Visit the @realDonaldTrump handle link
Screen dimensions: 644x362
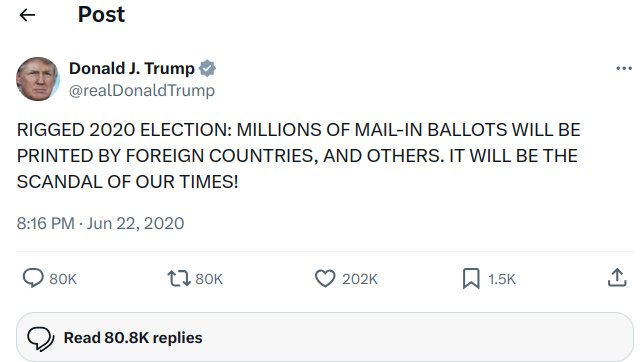click(x=142, y=90)
